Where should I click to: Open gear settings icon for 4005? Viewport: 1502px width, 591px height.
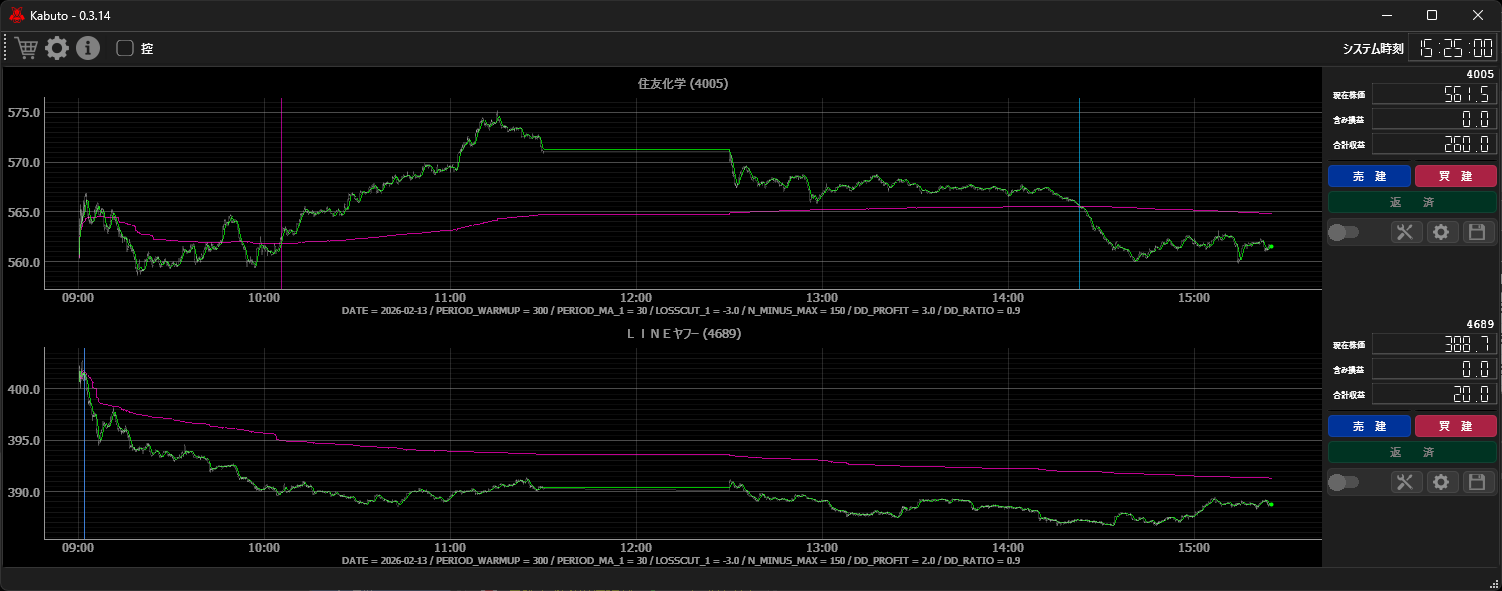tap(1441, 232)
